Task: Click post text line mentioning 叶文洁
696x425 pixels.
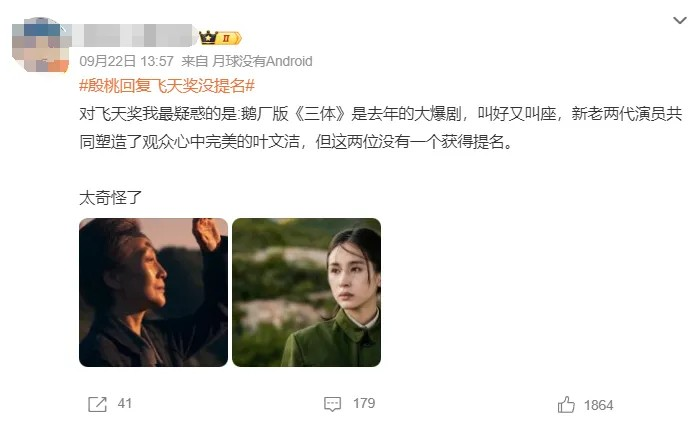Action: (296, 142)
